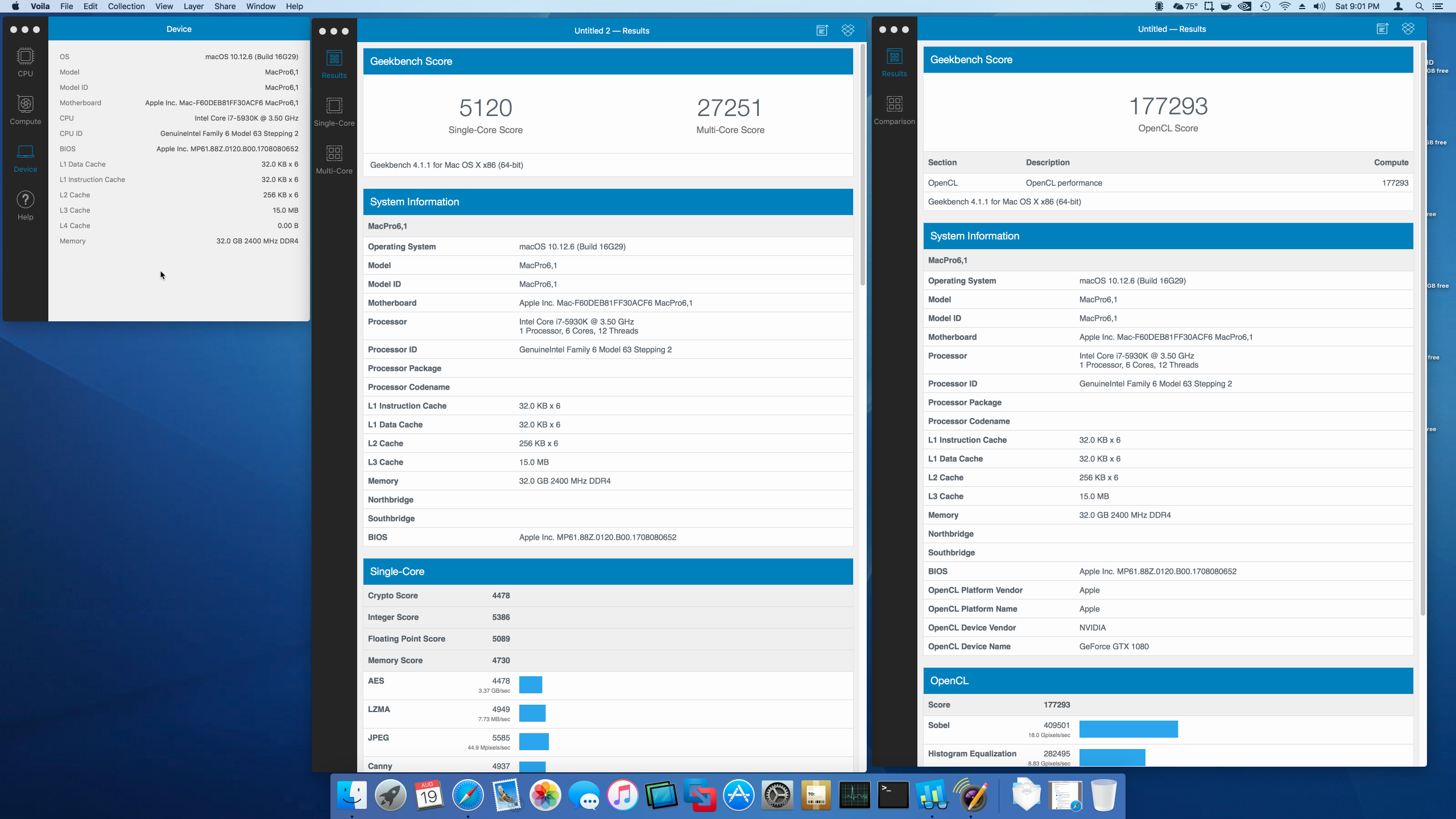
Task: Open the Help section in Device window
Action: point(26,205)
